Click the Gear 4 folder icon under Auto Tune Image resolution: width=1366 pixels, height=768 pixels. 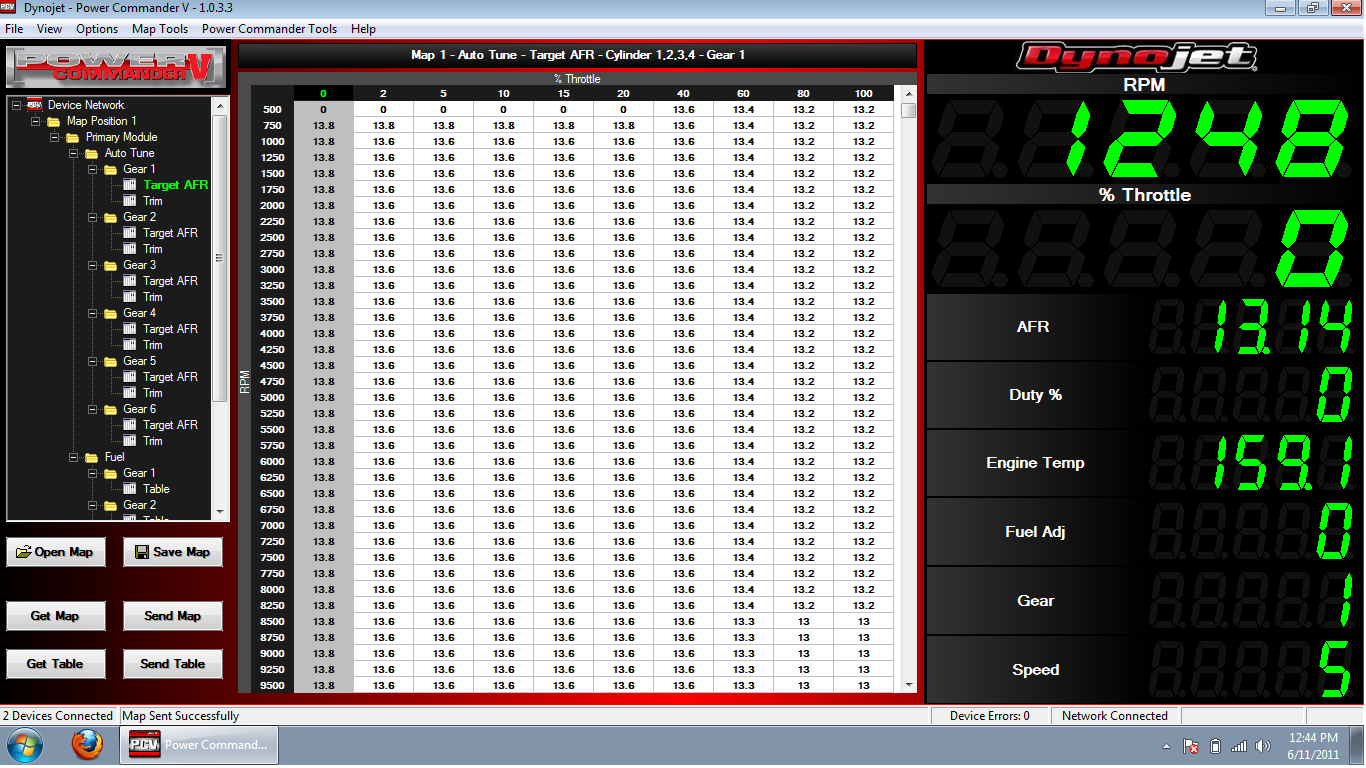coord(110,313)
